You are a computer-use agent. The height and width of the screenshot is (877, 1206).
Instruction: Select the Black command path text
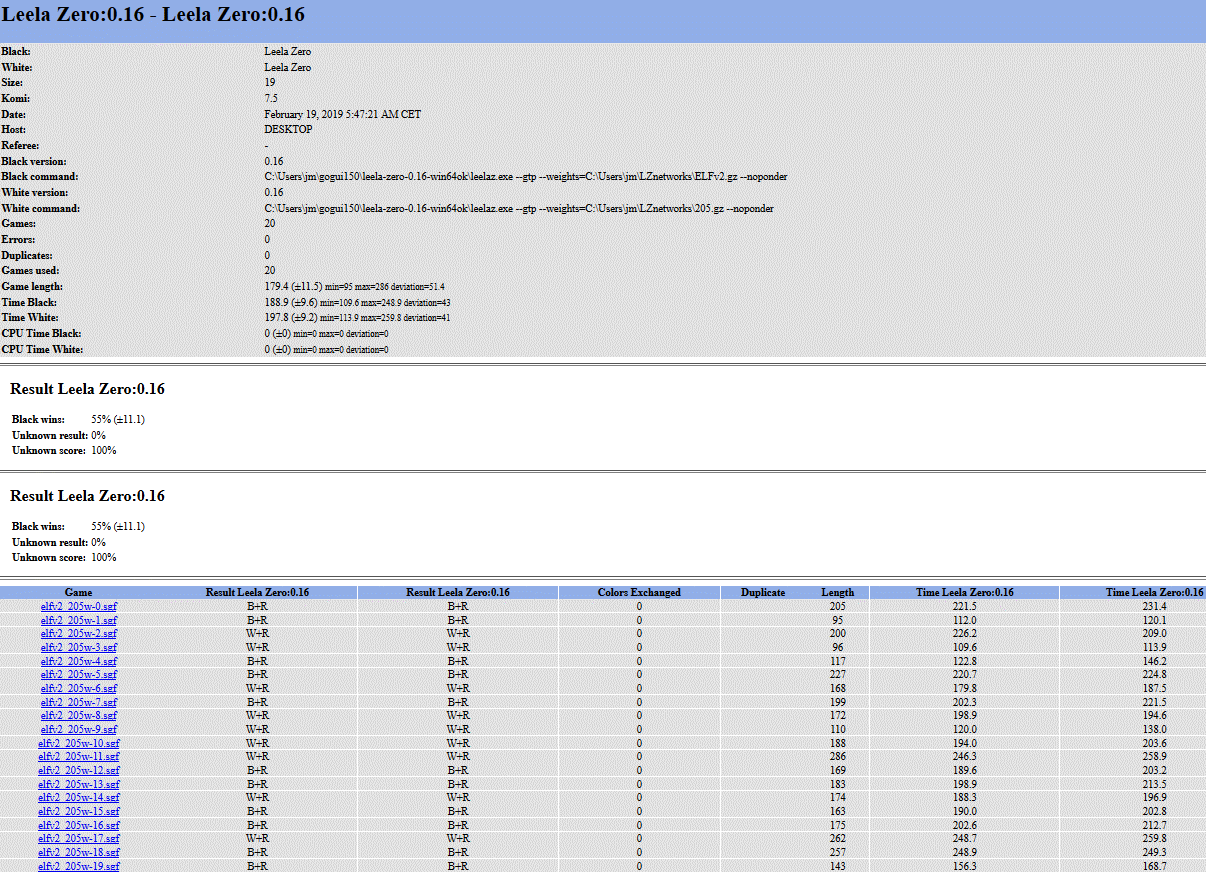coord(525,176)
